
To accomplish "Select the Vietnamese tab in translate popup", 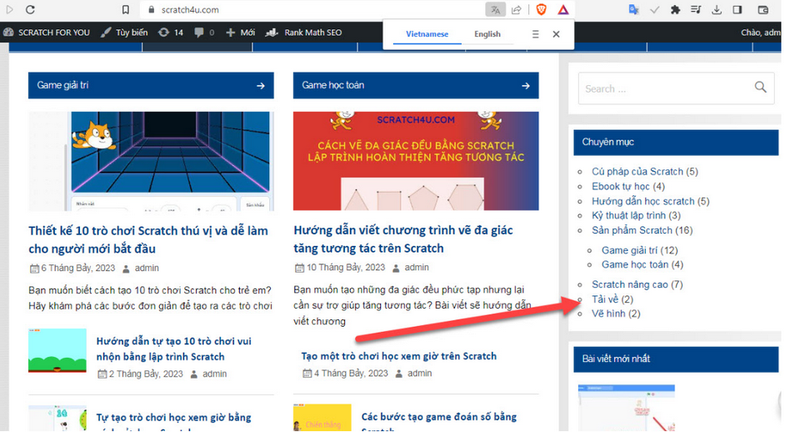I will 427,34.
